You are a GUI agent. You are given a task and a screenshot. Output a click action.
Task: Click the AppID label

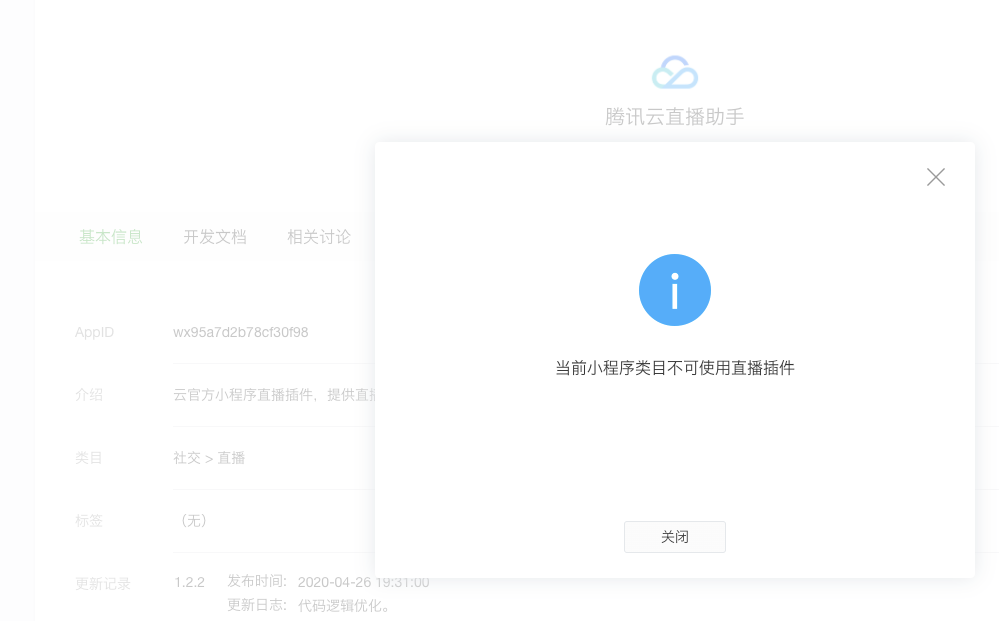pos(94,332)
